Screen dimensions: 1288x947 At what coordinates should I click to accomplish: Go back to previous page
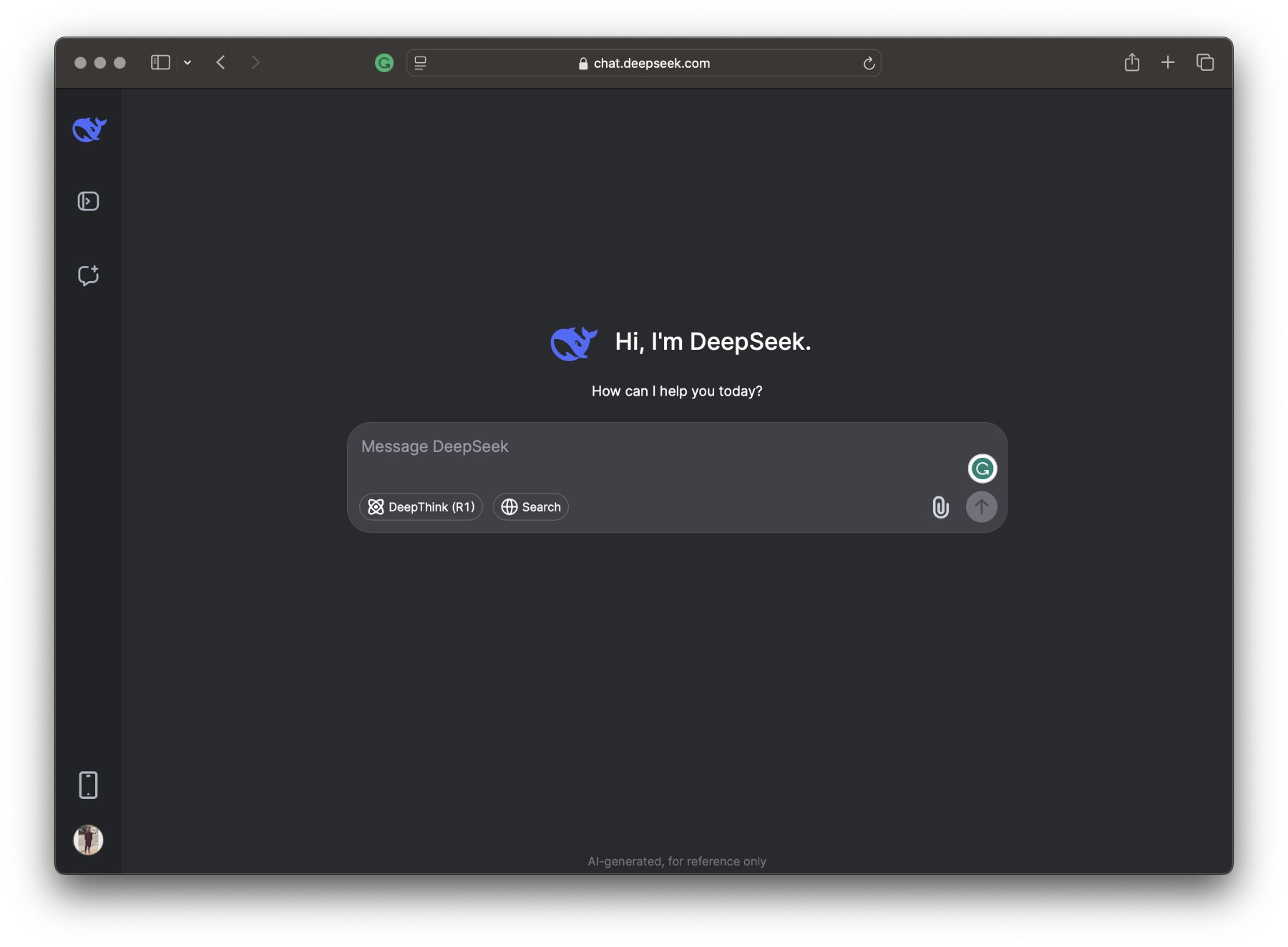(x=221, y=63)
